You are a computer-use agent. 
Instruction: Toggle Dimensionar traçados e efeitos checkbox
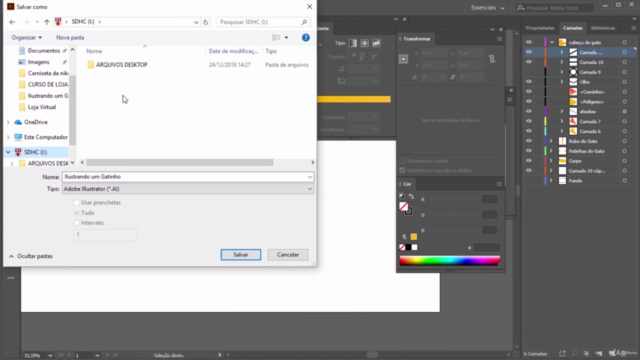[402, 171]
